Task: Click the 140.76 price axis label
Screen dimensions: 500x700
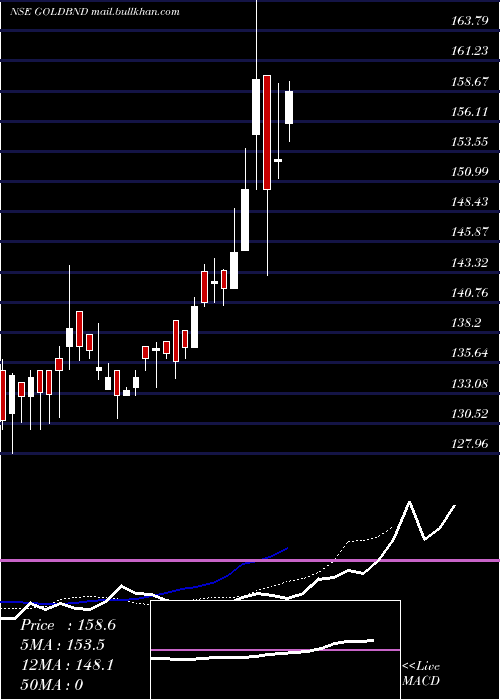Action: (469, 293)
